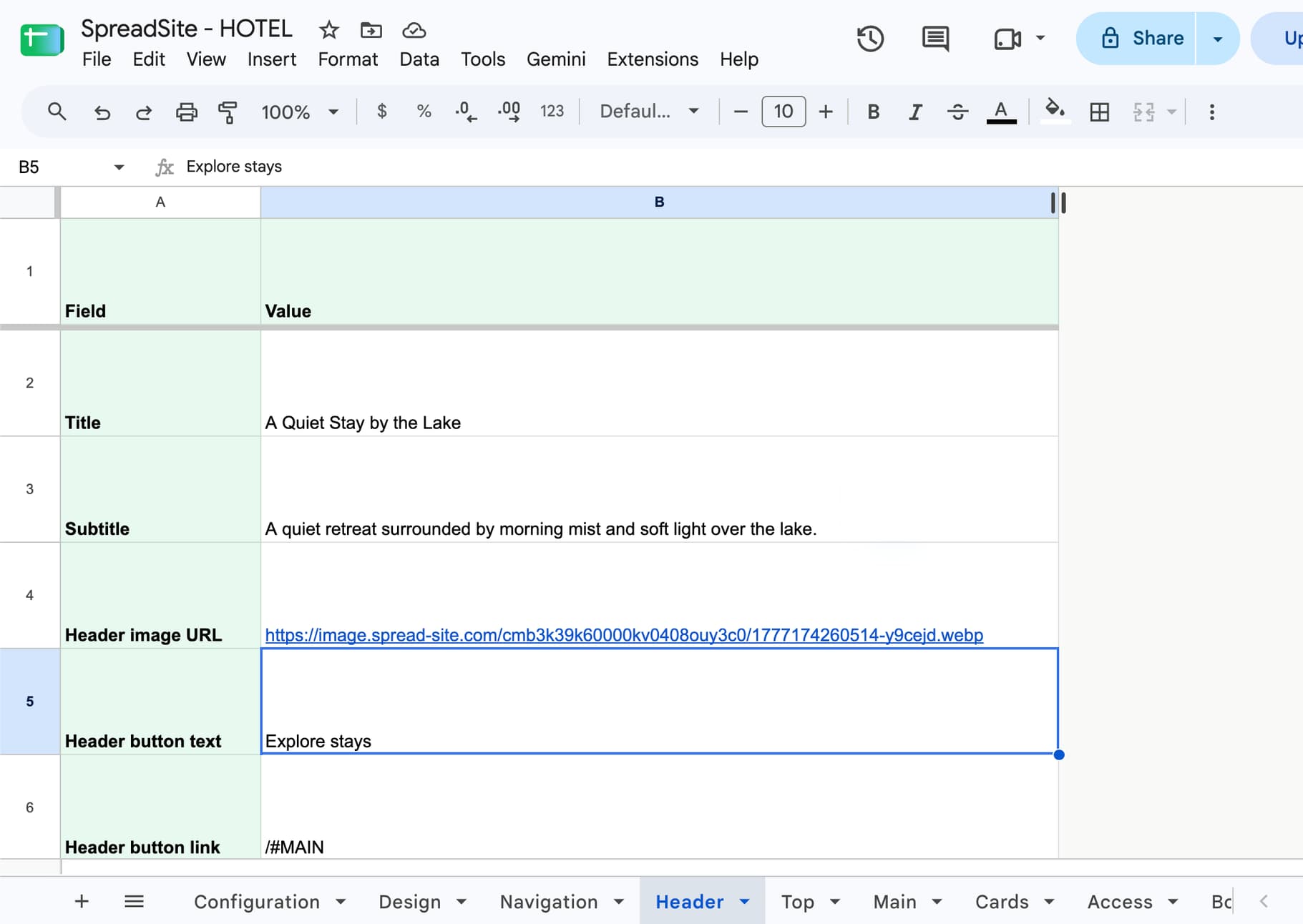Expand the Share options arrow

(x=1217, y=39)
